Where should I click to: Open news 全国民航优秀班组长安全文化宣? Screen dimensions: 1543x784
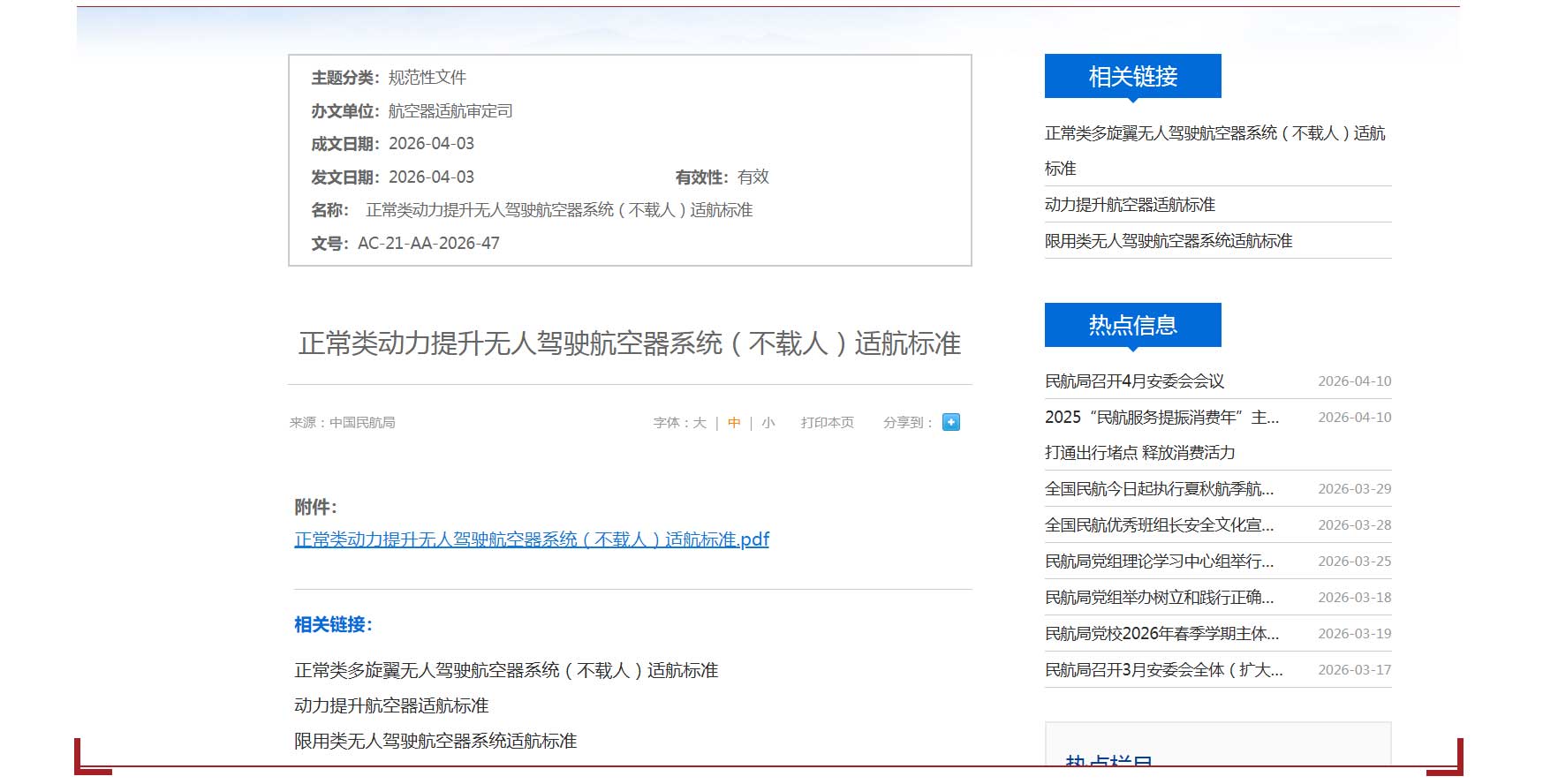[x=1159, y=525]
